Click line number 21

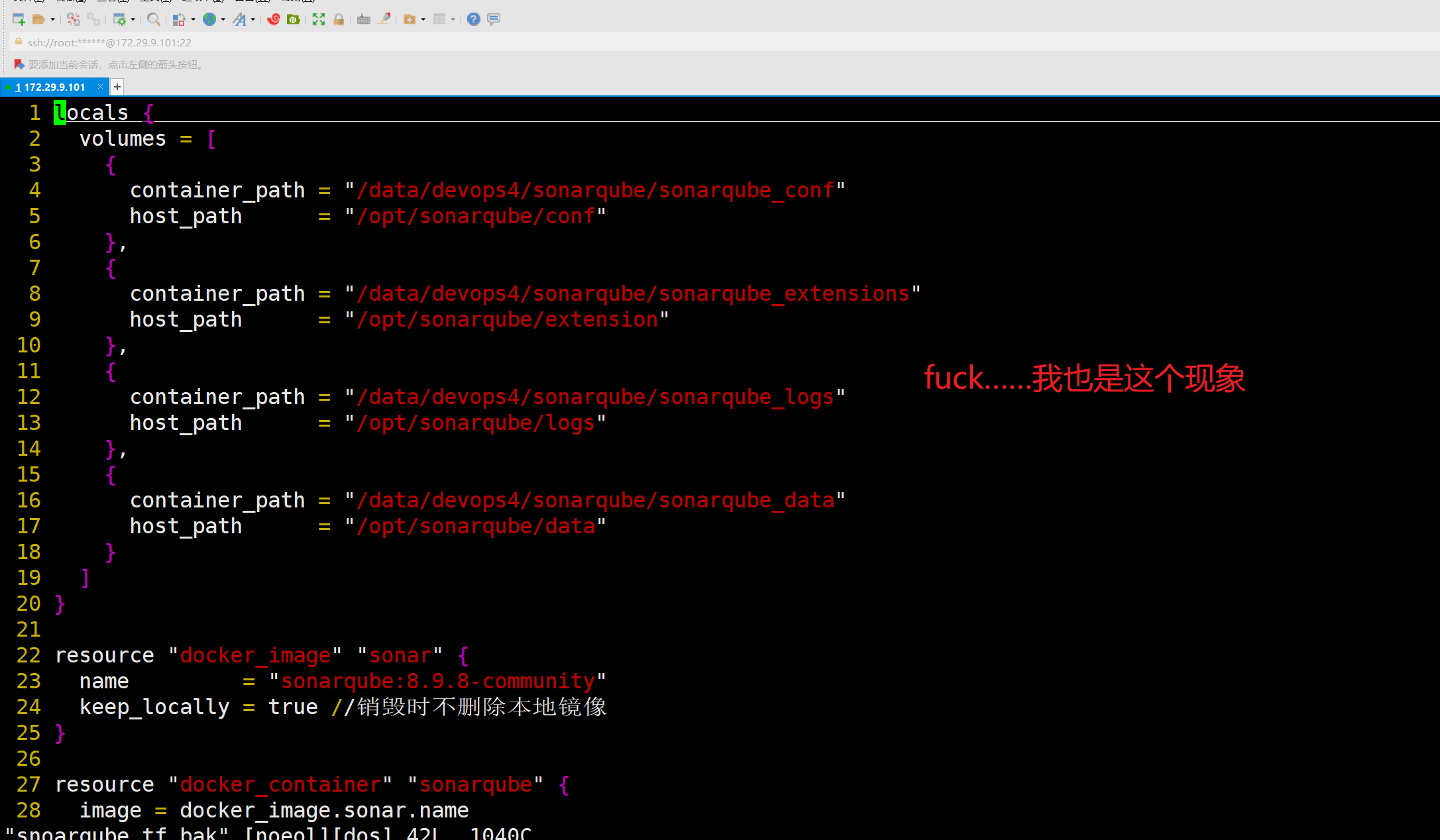(28, 629)
